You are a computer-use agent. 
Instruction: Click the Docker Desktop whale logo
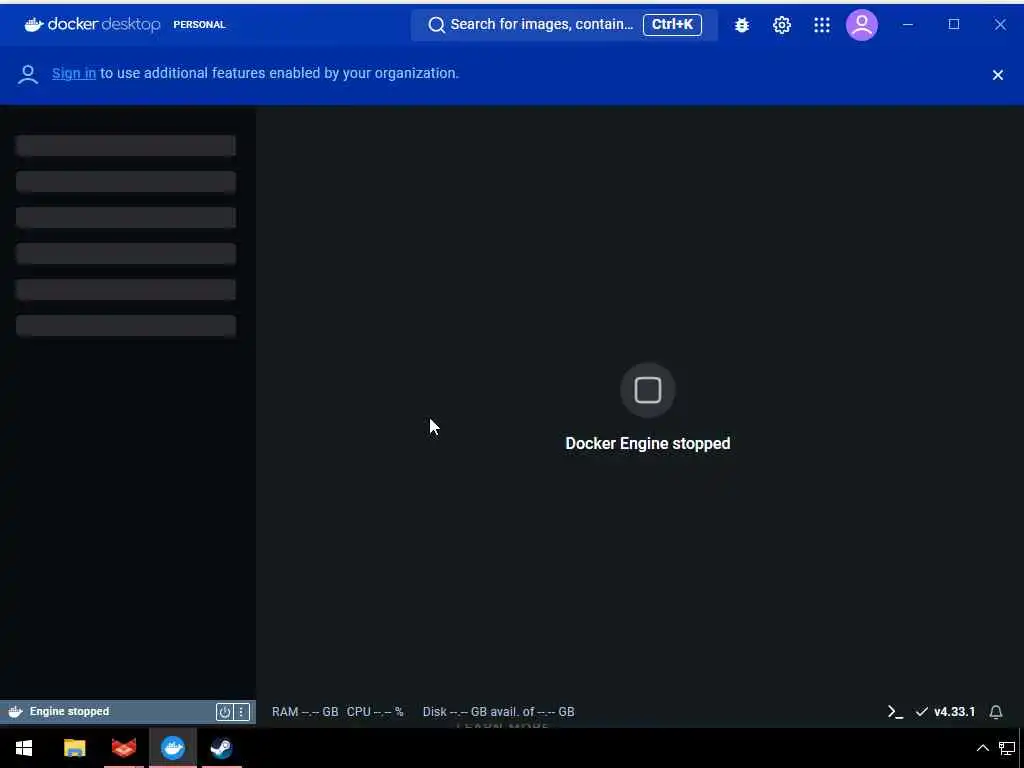coord(34,24)
